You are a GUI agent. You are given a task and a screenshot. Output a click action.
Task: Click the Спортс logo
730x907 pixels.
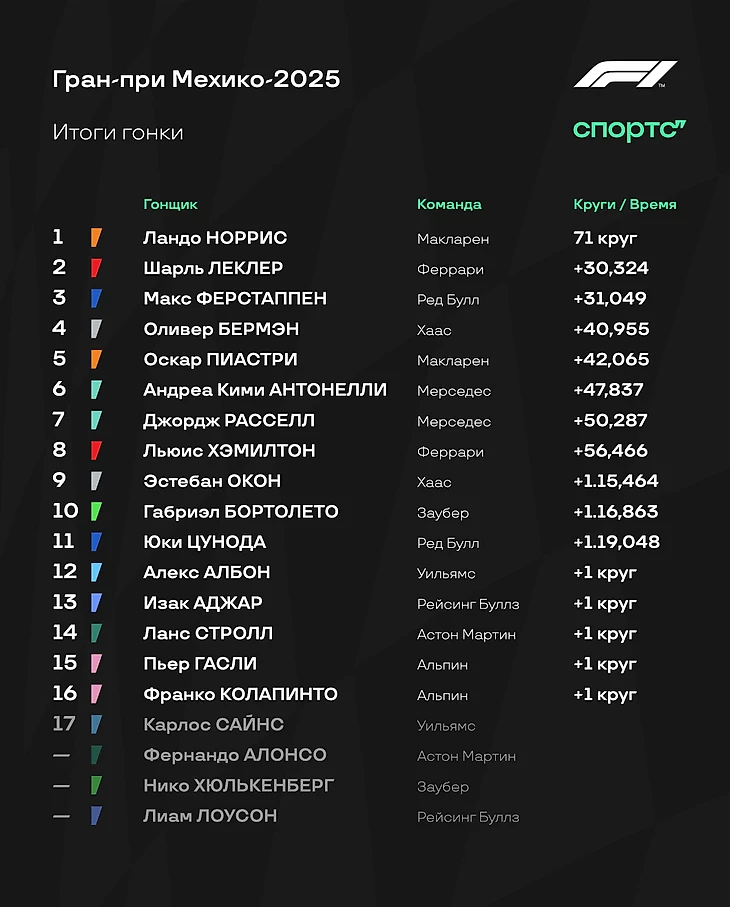(x=629, y=130)
